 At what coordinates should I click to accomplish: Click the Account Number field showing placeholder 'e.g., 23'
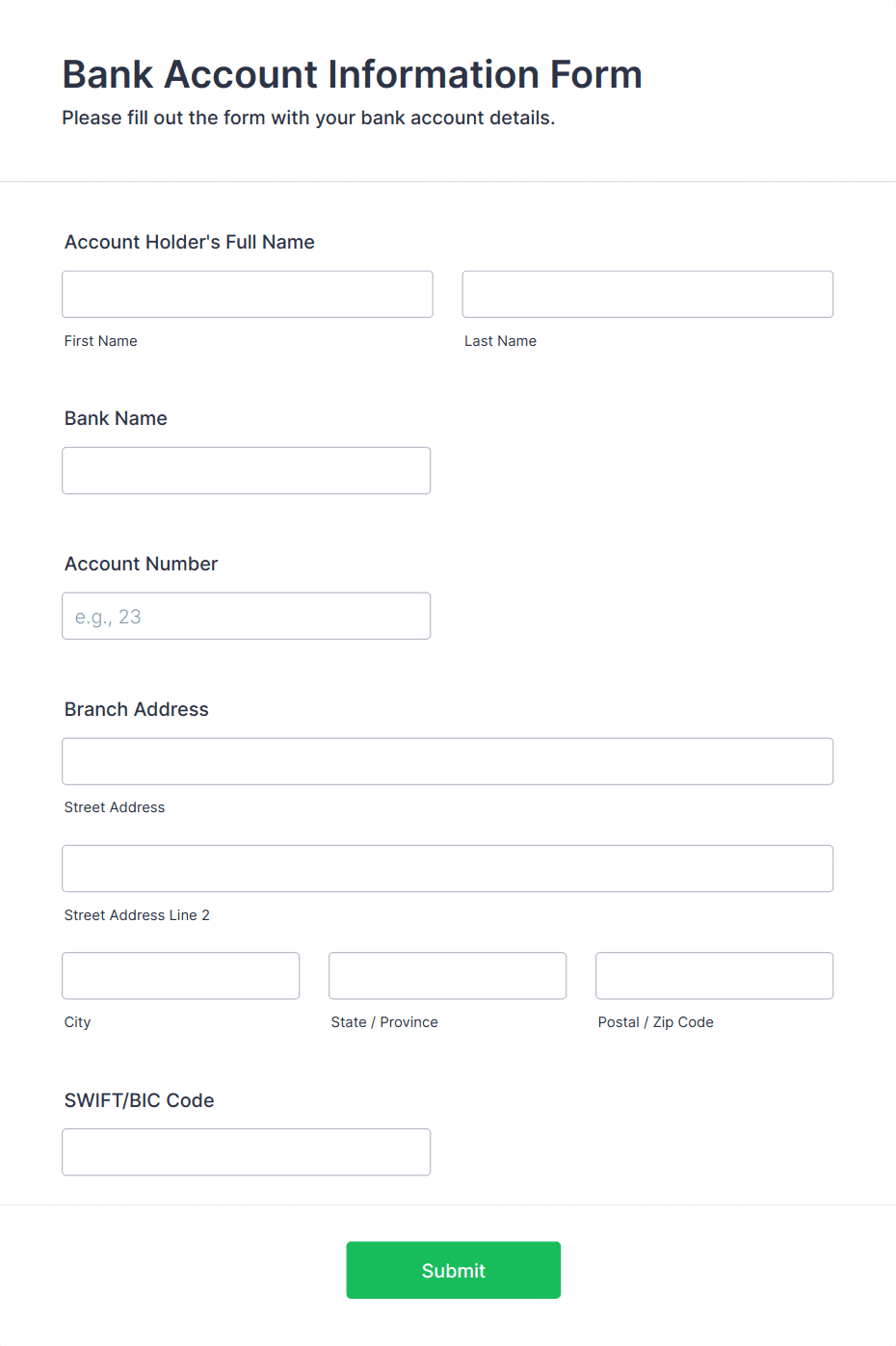pyautogui.click(x=246, y=616)
